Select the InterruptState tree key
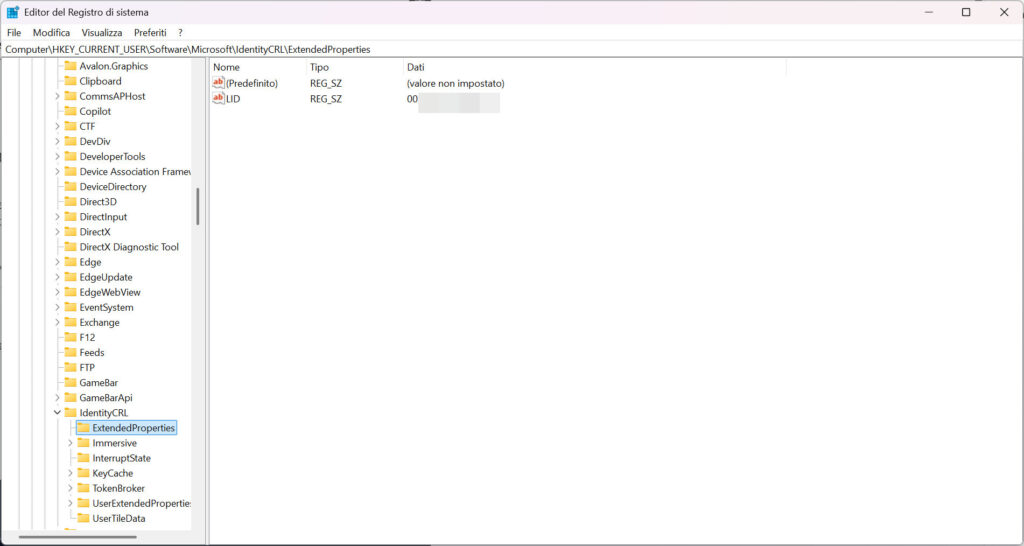This screenshot has width=1024, height=546. pos(121,458)
